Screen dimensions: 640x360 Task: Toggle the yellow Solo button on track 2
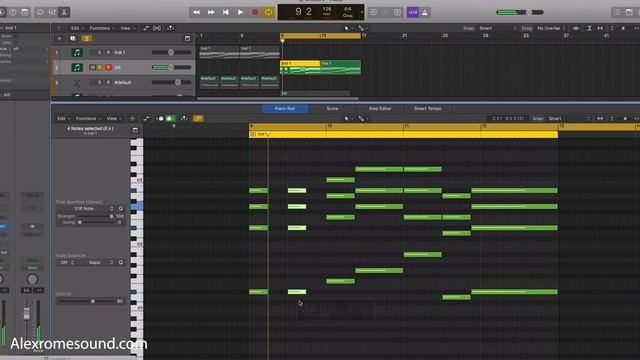[x=100, y=67]
